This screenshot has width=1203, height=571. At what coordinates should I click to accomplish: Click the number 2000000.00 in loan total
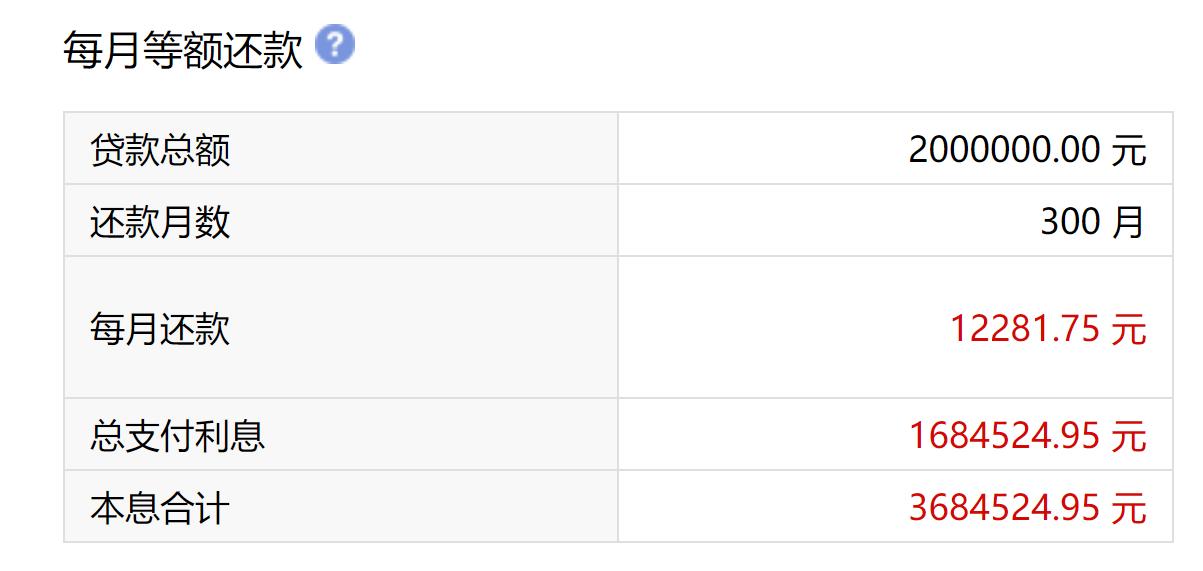click(x=1005, y=150)
